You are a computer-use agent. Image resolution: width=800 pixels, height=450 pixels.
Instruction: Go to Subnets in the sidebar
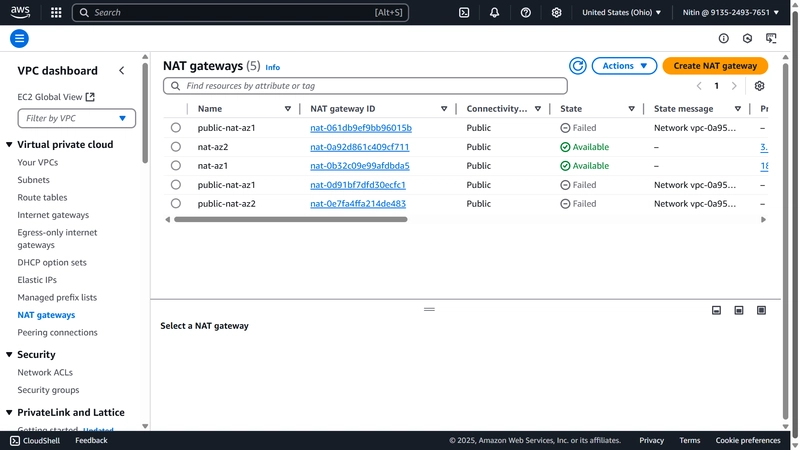[33, 180]
